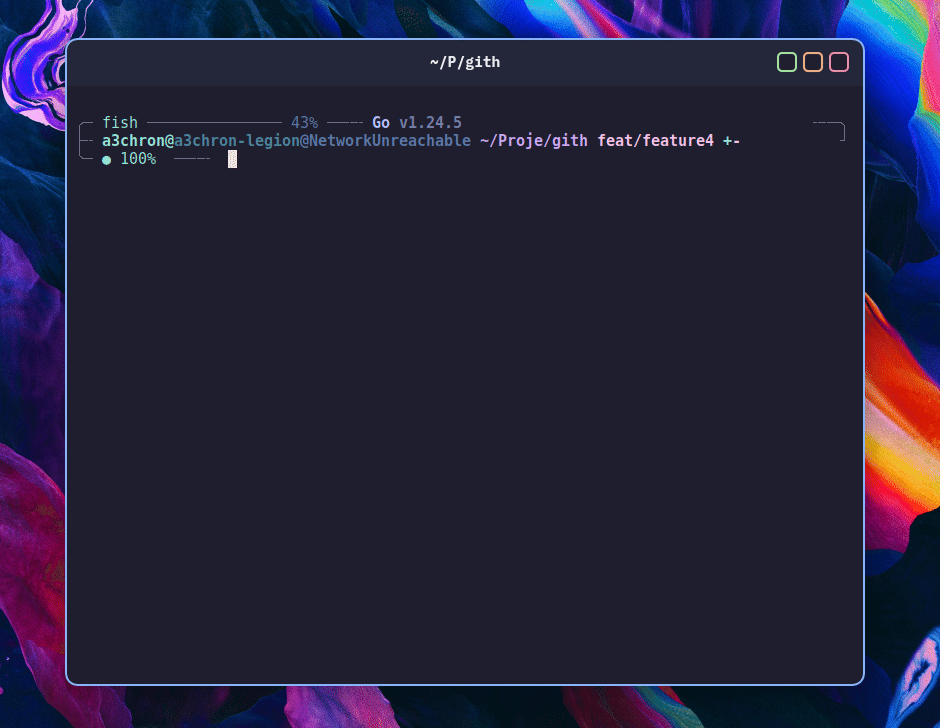Click the "+-" git status symbols

(731, 141)
